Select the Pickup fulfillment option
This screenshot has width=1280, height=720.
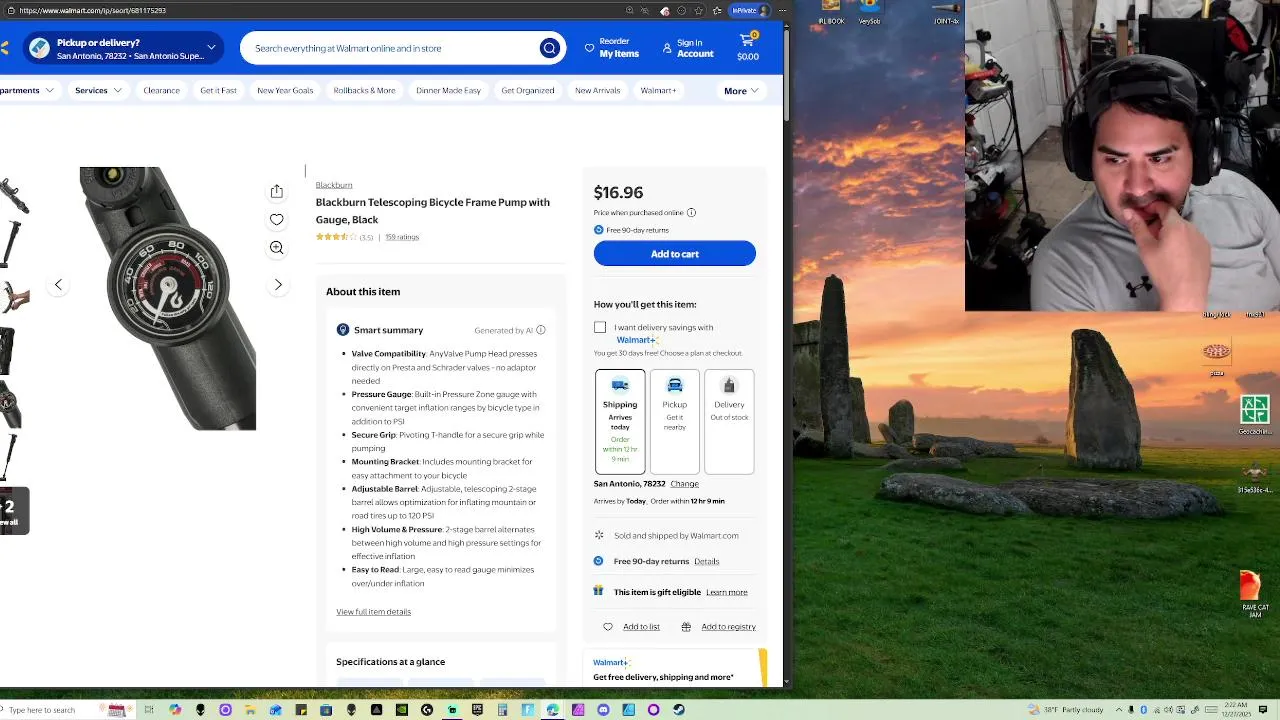click(675, 421)
